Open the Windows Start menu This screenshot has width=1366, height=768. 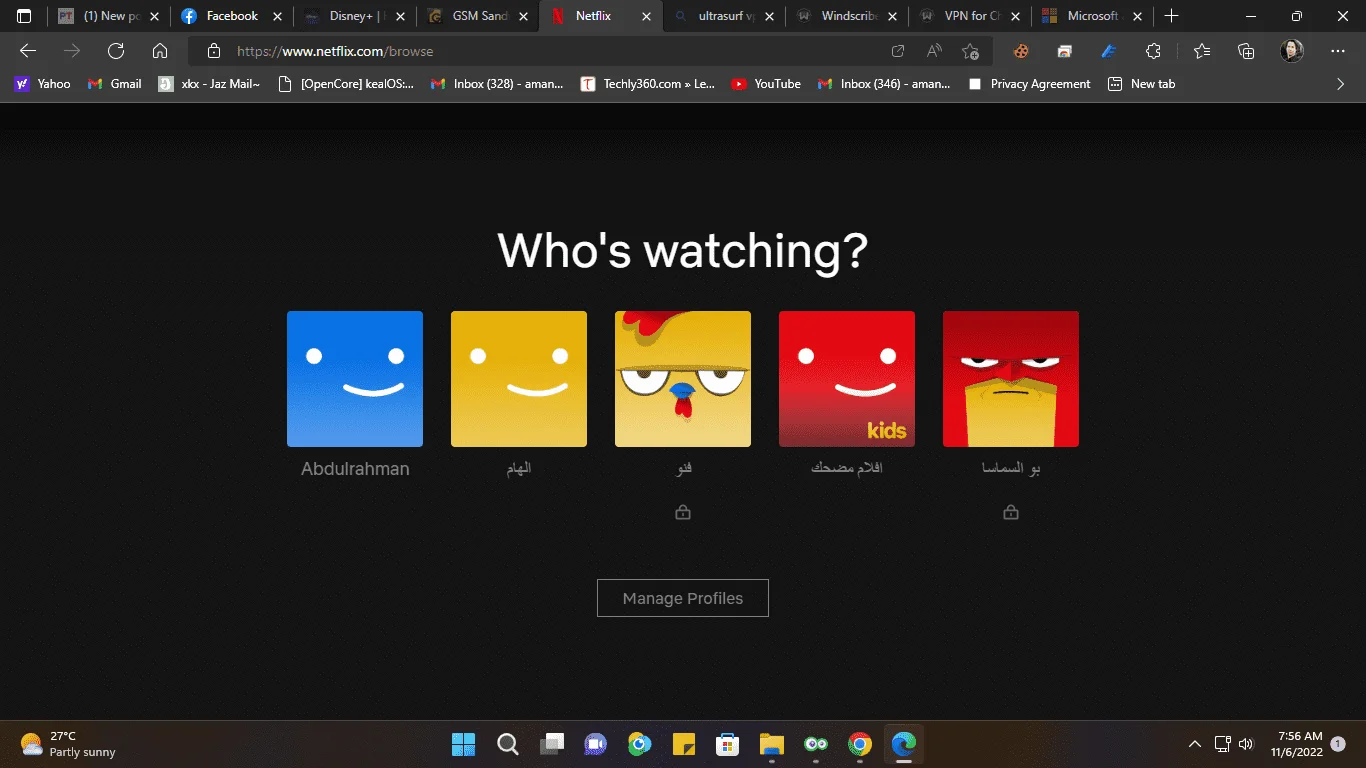[x=463, y=744]
